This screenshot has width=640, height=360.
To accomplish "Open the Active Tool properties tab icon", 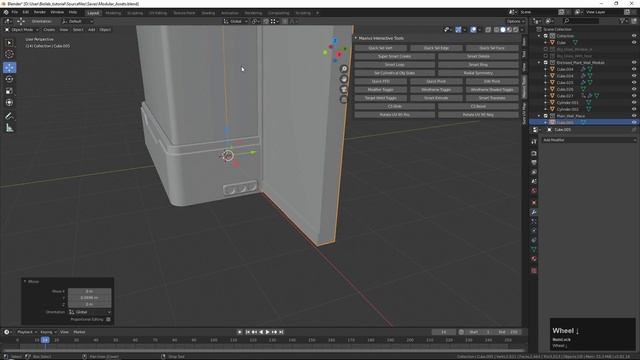I will [x=534, y=142].
